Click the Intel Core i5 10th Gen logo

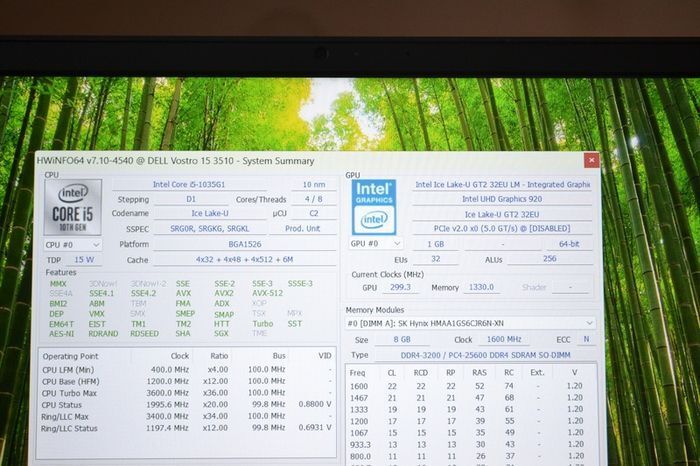point(73,207)
